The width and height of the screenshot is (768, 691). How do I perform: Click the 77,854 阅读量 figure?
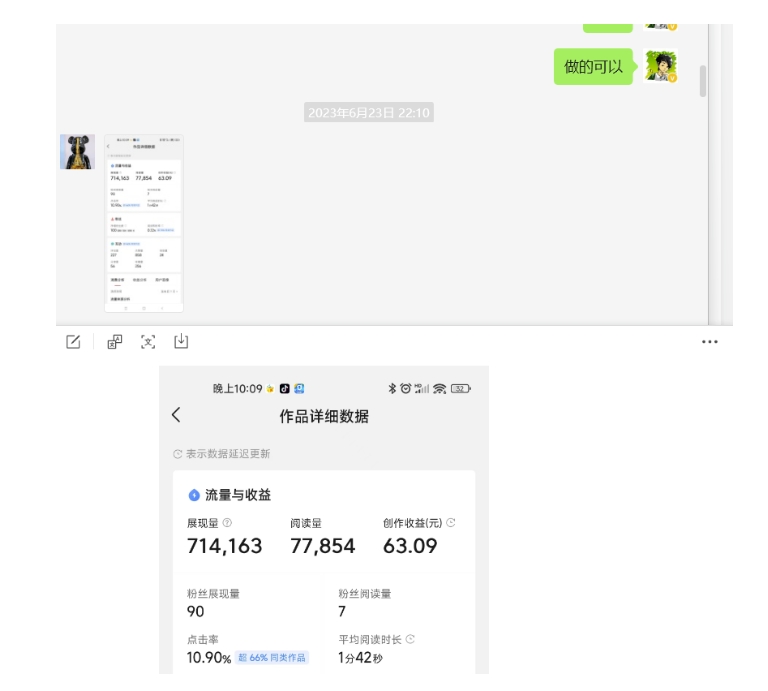click(x=323, y=546)
